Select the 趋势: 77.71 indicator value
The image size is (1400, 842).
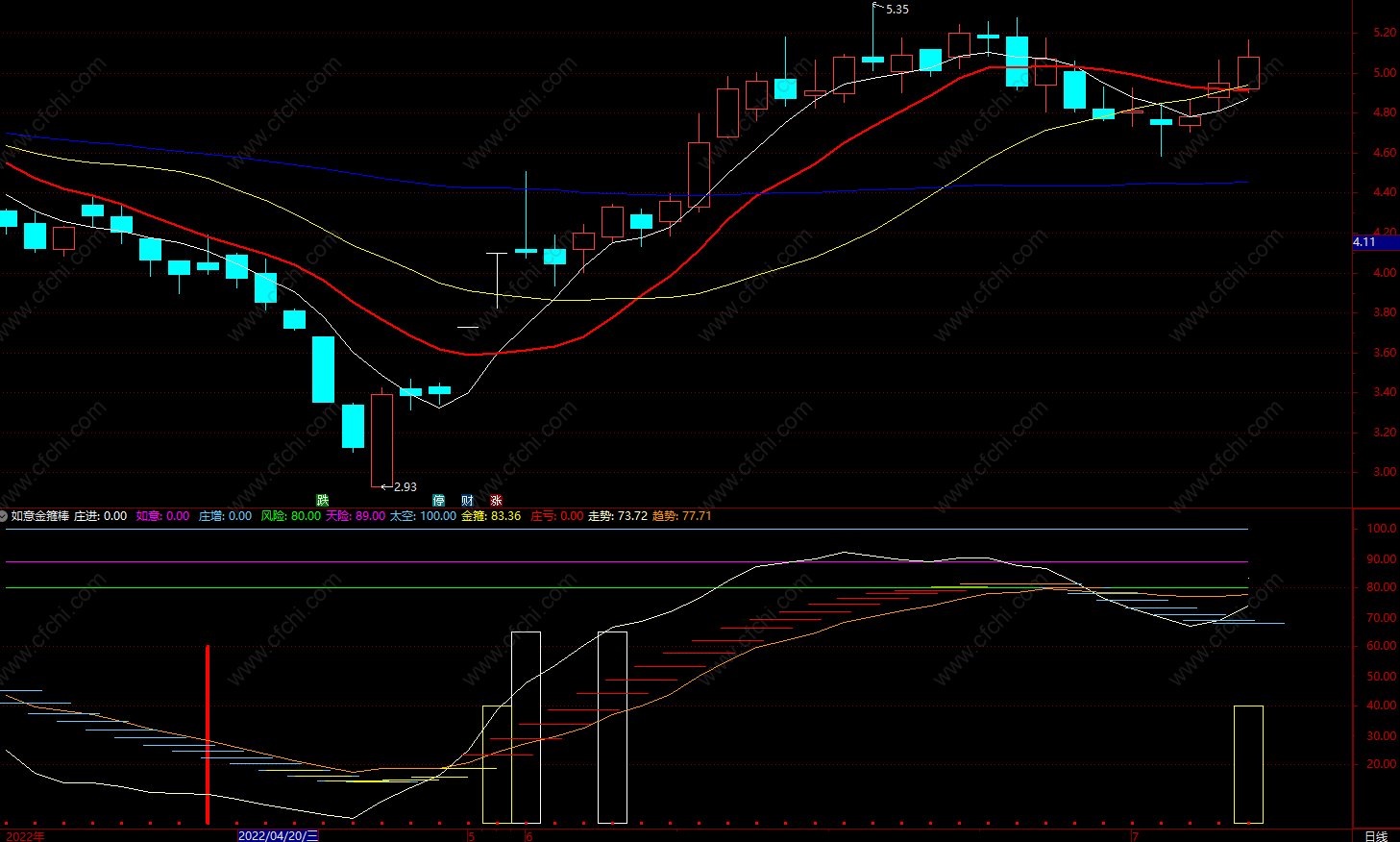click(x=682, y=516)
